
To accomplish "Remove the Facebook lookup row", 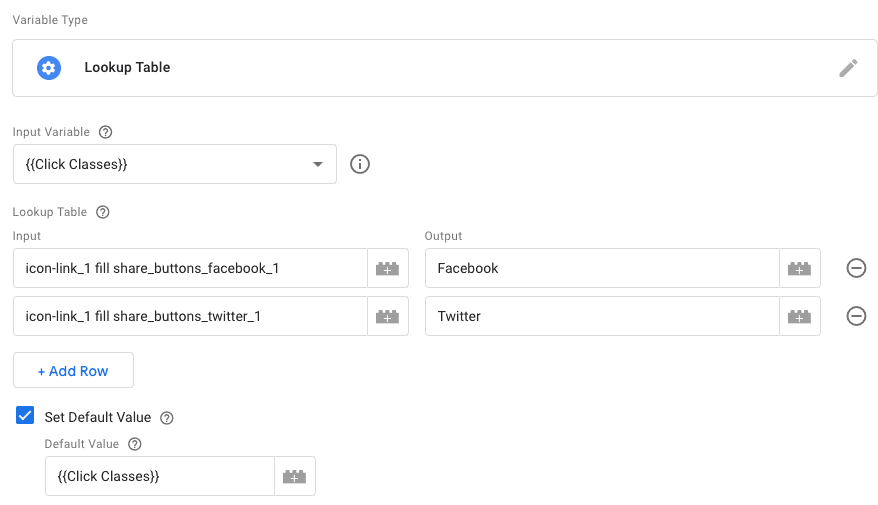I will (856, 268).
